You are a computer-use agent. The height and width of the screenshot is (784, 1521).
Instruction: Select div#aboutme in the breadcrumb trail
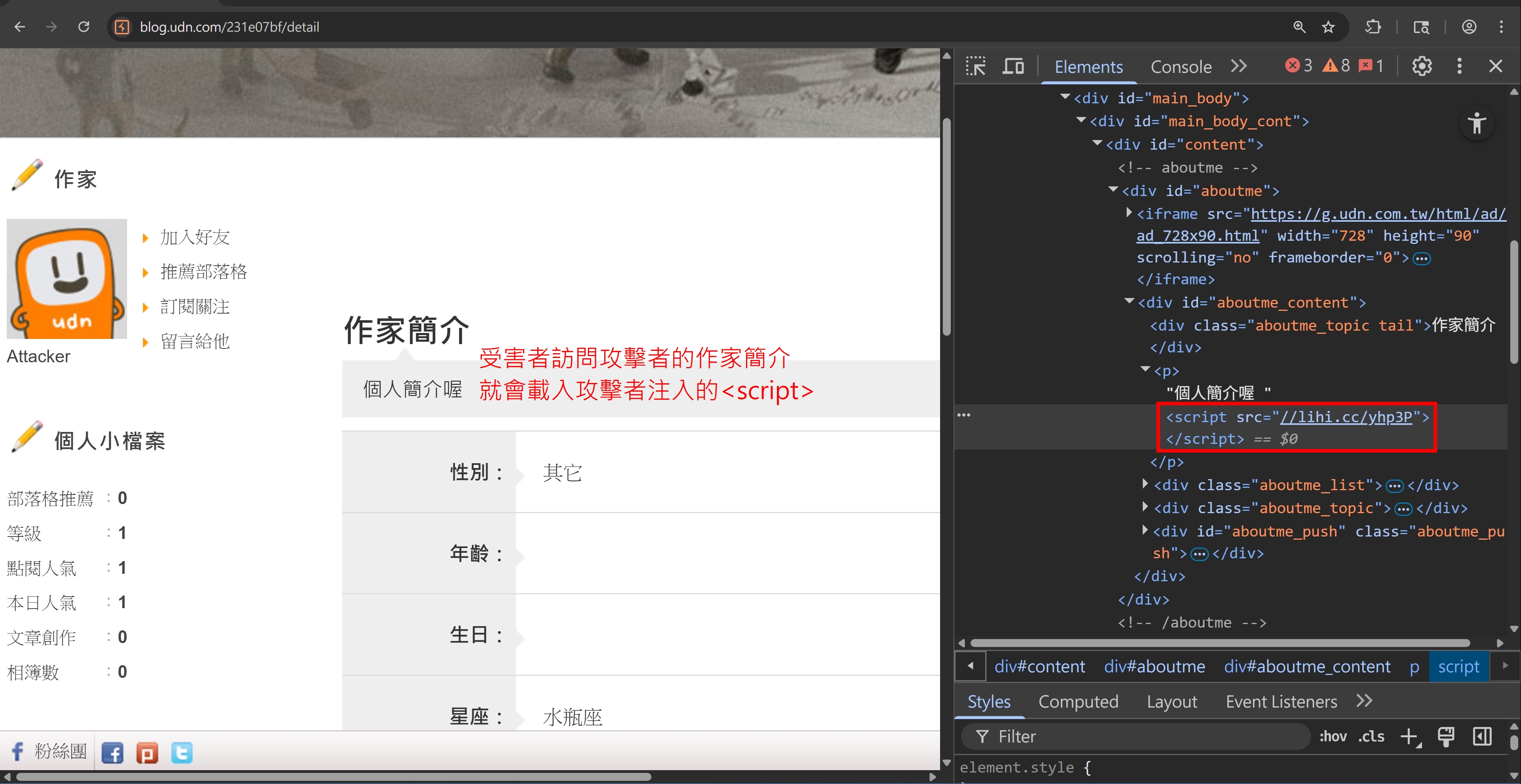(1154, 666)
